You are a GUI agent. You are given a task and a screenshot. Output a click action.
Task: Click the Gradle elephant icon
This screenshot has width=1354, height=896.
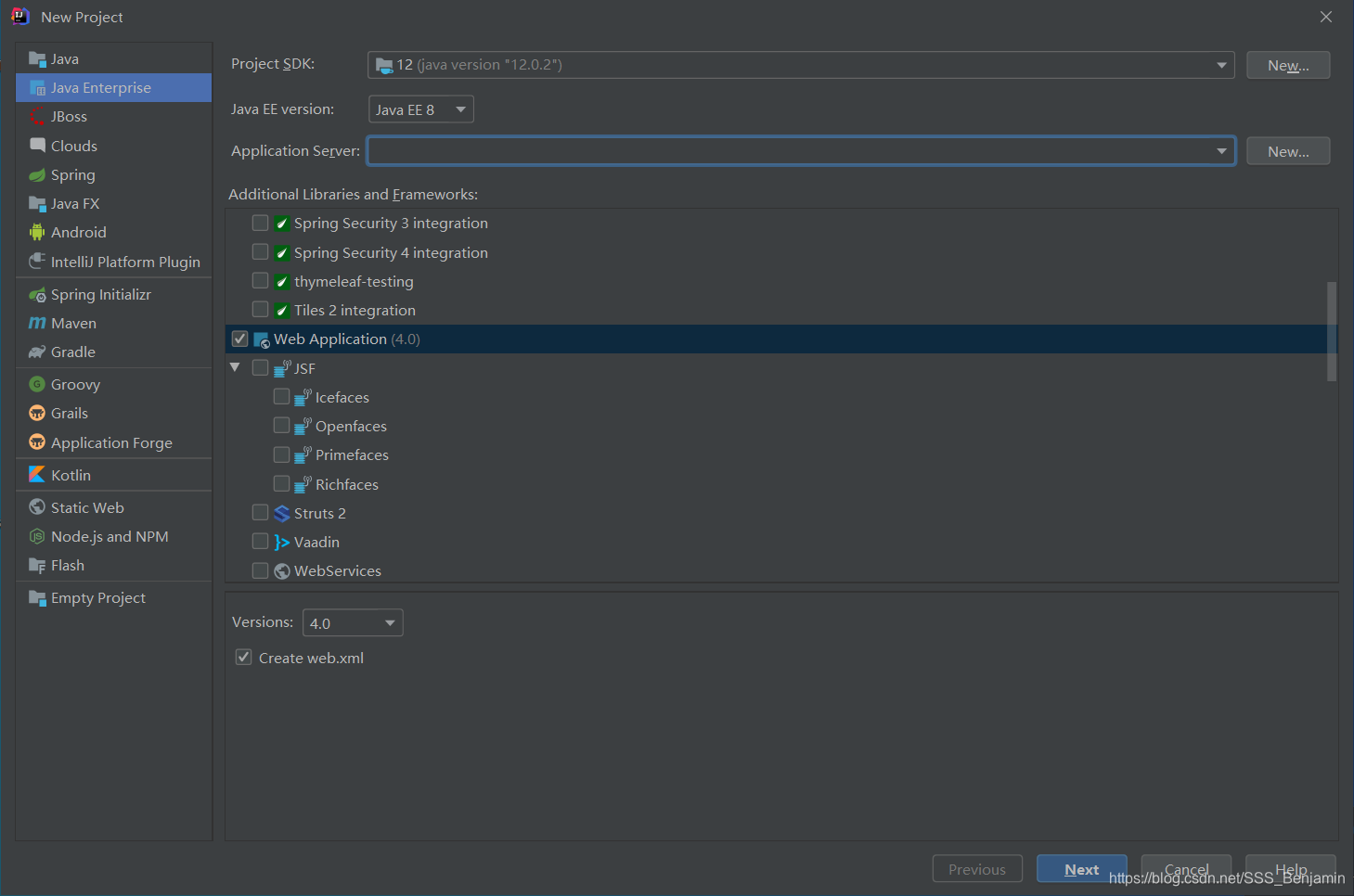(x=37, y=352)
